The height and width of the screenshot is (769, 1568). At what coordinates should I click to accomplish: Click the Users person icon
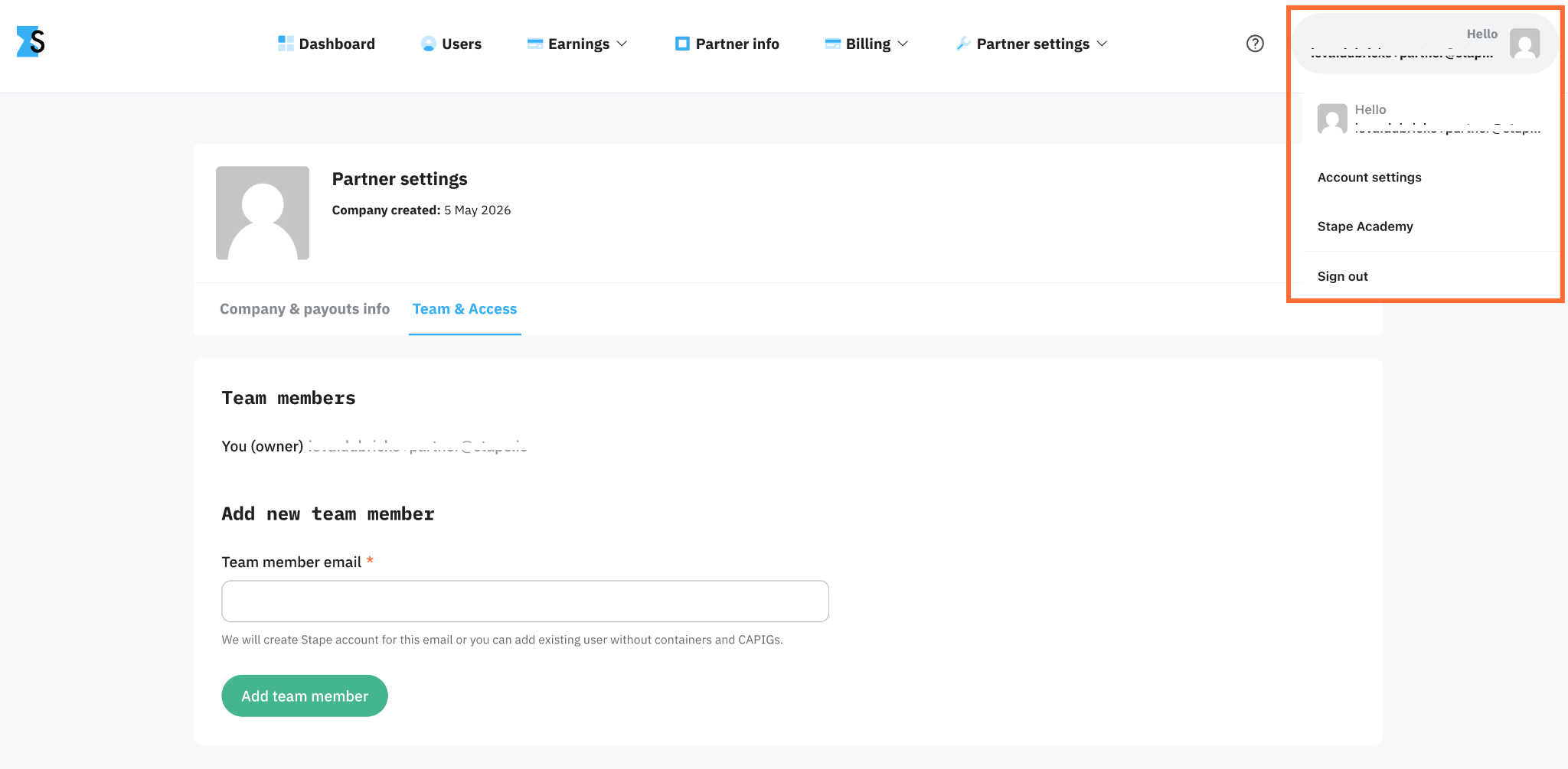click(429, 44)
